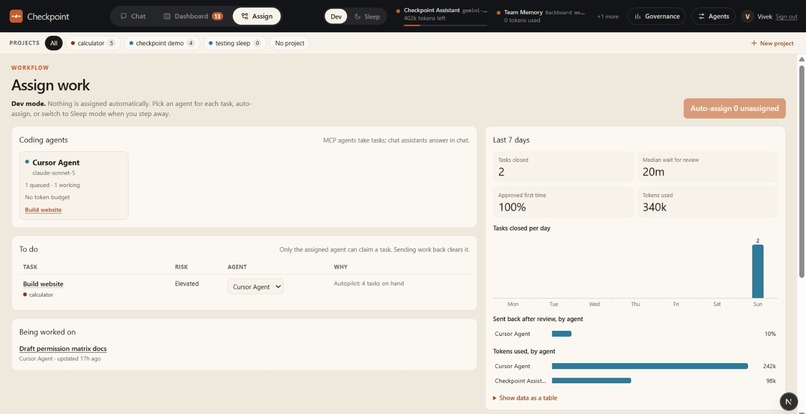Open Build website link in Cursor Agent card
Screen dimensions: 806x414
(43, 210)
